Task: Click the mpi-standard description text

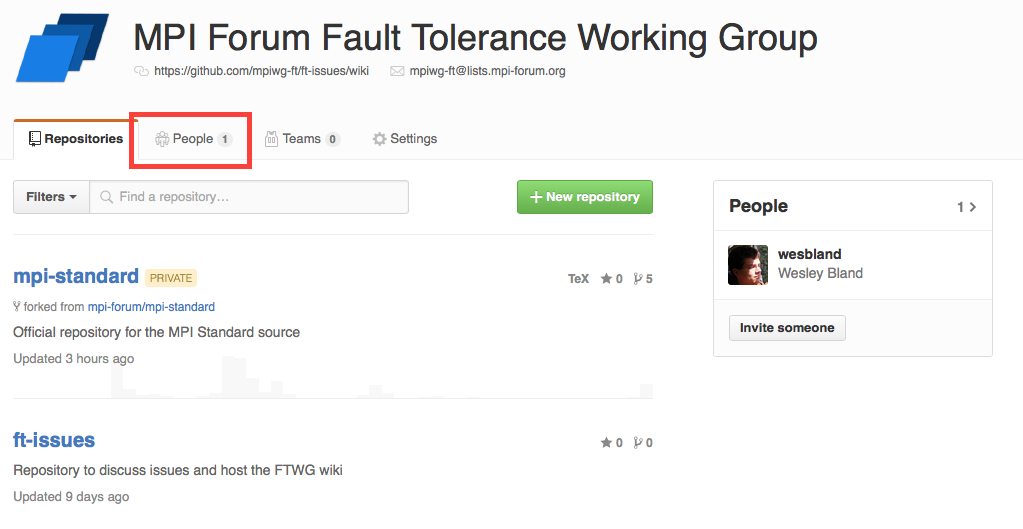Action: point(157,332)
